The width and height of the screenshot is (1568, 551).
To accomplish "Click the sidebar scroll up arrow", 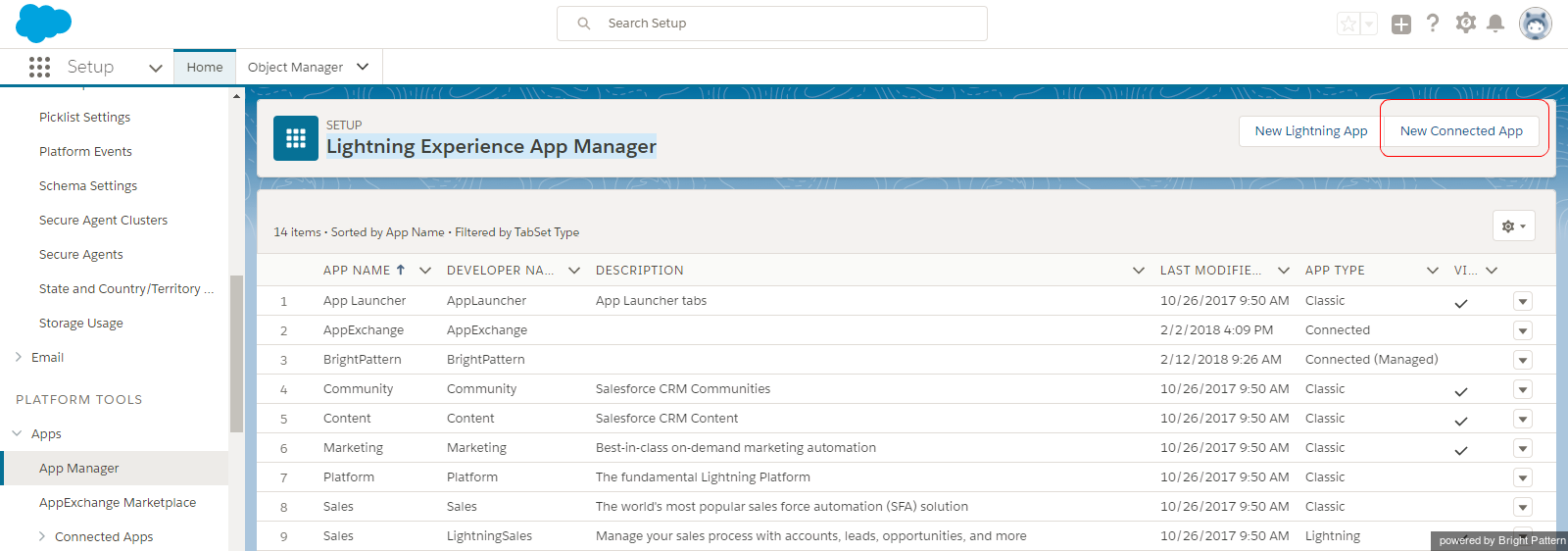I will pos(236,96).
